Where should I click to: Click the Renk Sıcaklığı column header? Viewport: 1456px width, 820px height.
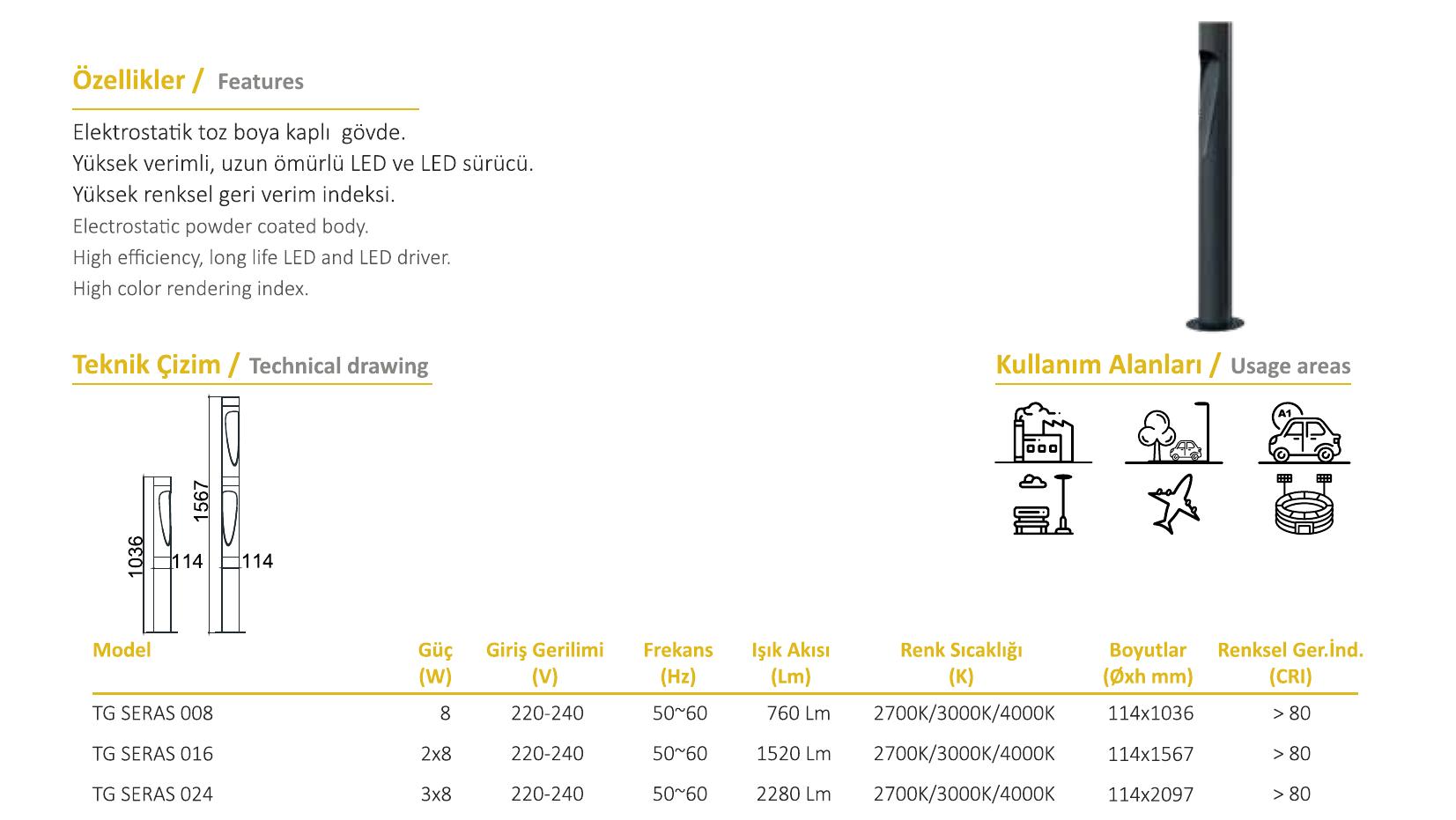click(961, 663)
